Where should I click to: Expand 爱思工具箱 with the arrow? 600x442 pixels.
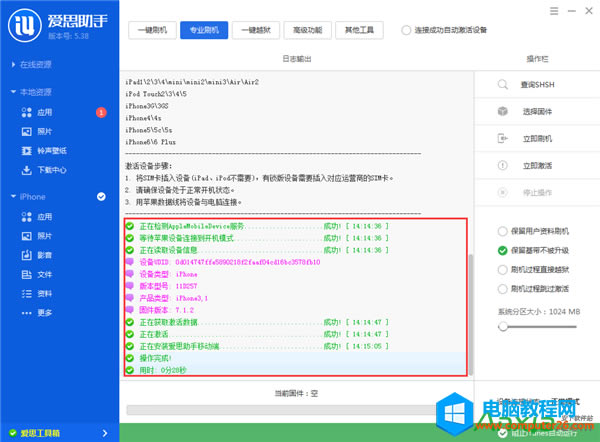pos(105,433)
